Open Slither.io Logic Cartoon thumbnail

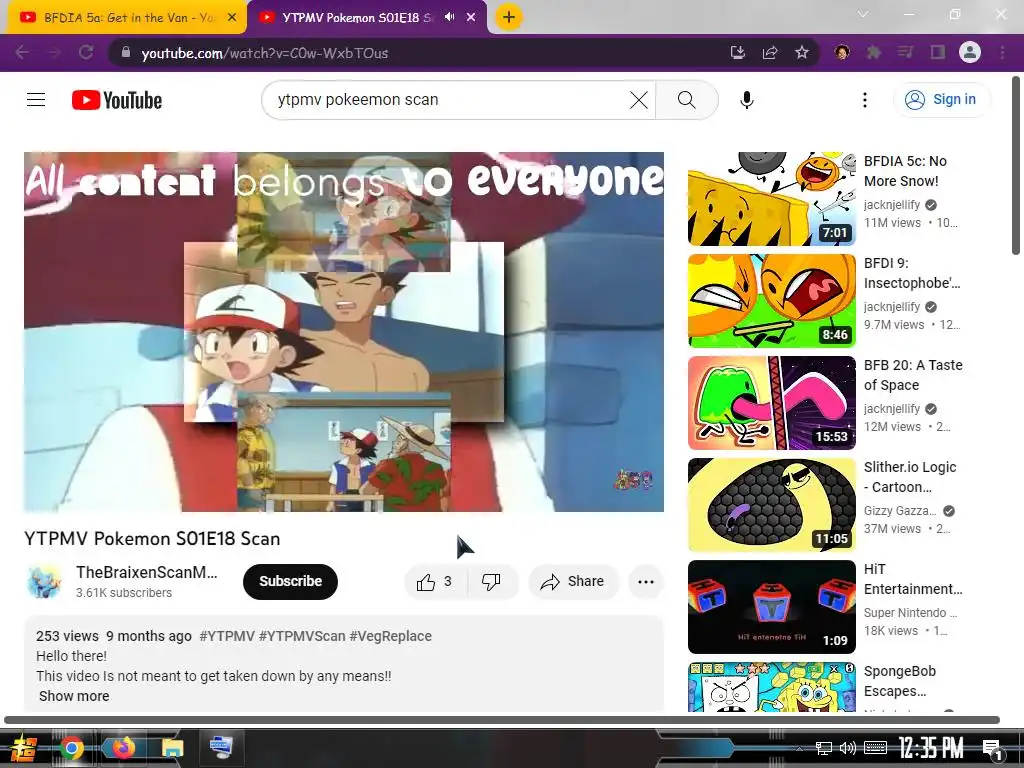[x=771, y=505]
